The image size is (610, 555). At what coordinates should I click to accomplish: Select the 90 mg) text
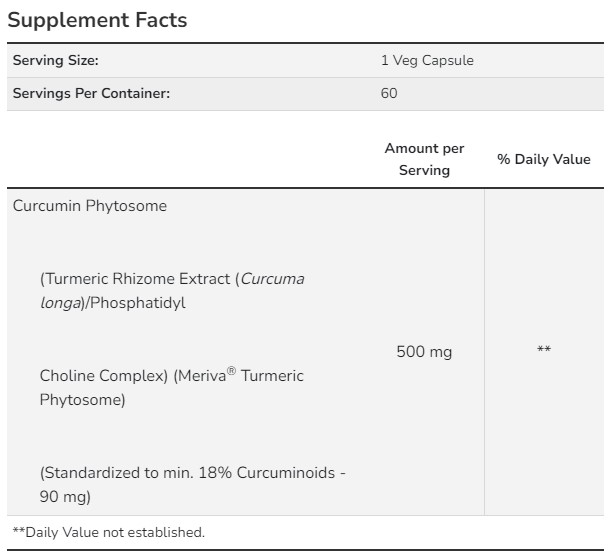(66, 497)
